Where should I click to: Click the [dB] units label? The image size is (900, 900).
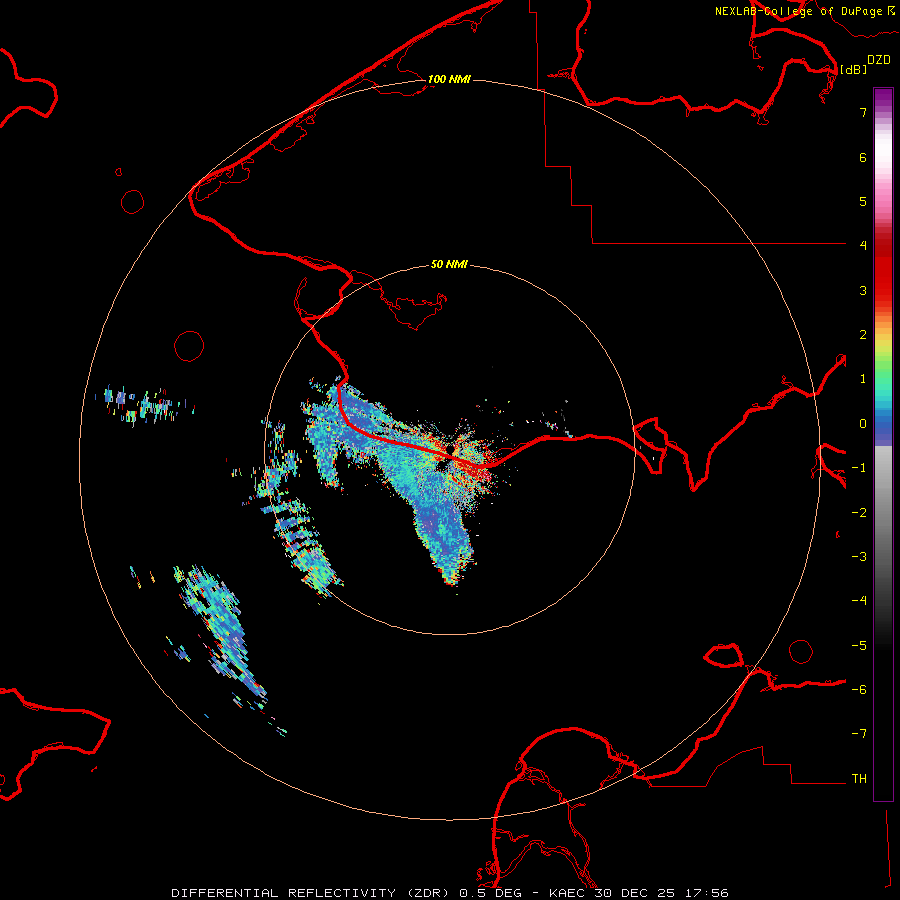pyautogui.click(x=854, y=70)
